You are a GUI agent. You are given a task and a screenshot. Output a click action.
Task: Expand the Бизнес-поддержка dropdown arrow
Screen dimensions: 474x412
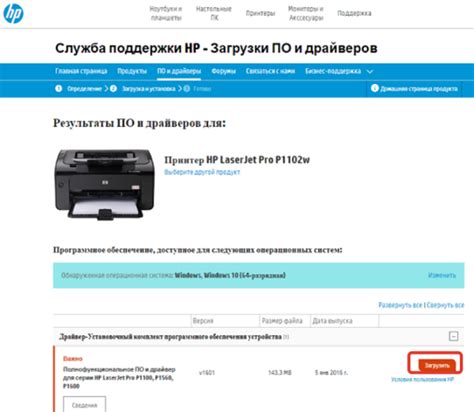click(x=370, y=71)
